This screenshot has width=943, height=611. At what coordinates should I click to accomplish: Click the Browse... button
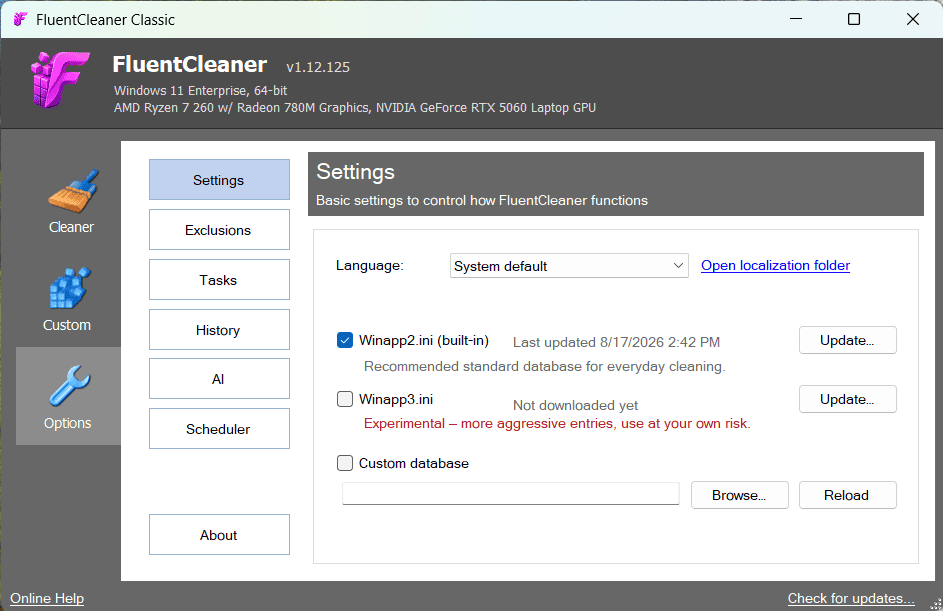pos(739,495)
